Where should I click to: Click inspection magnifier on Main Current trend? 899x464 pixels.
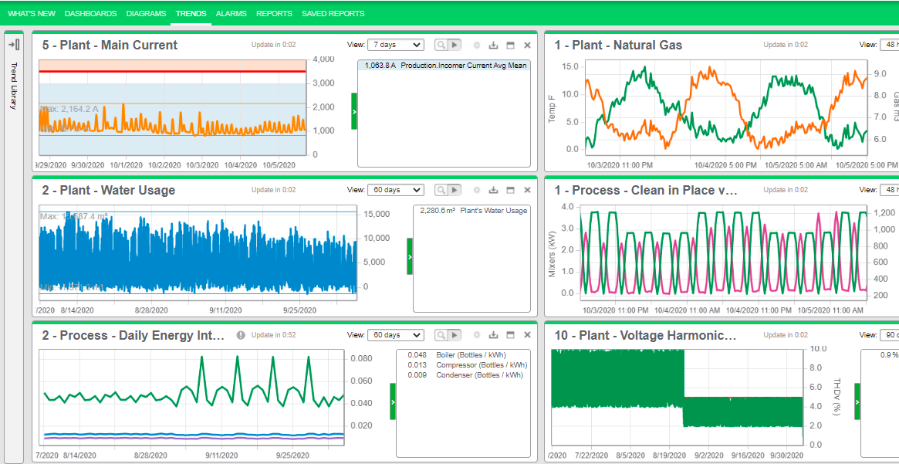pyautogui.click(x=441, y=45)
